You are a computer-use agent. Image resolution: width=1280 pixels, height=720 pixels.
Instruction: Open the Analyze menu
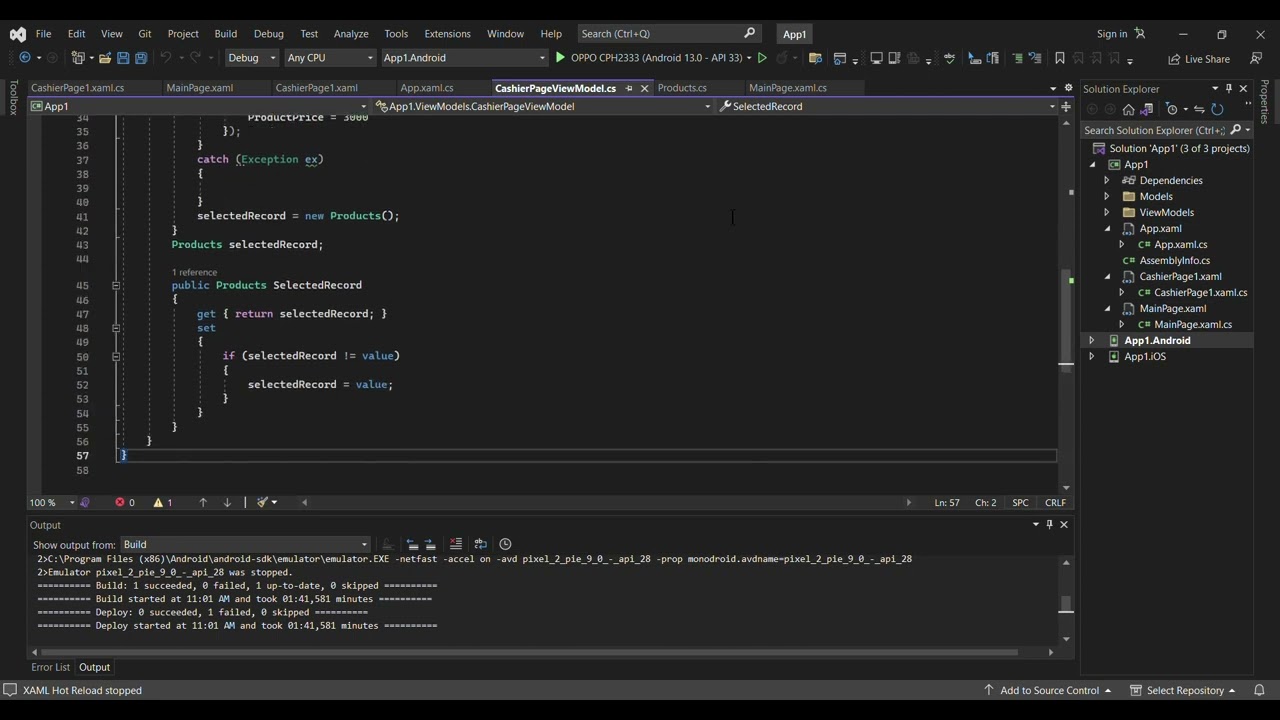tap(351, 34)
